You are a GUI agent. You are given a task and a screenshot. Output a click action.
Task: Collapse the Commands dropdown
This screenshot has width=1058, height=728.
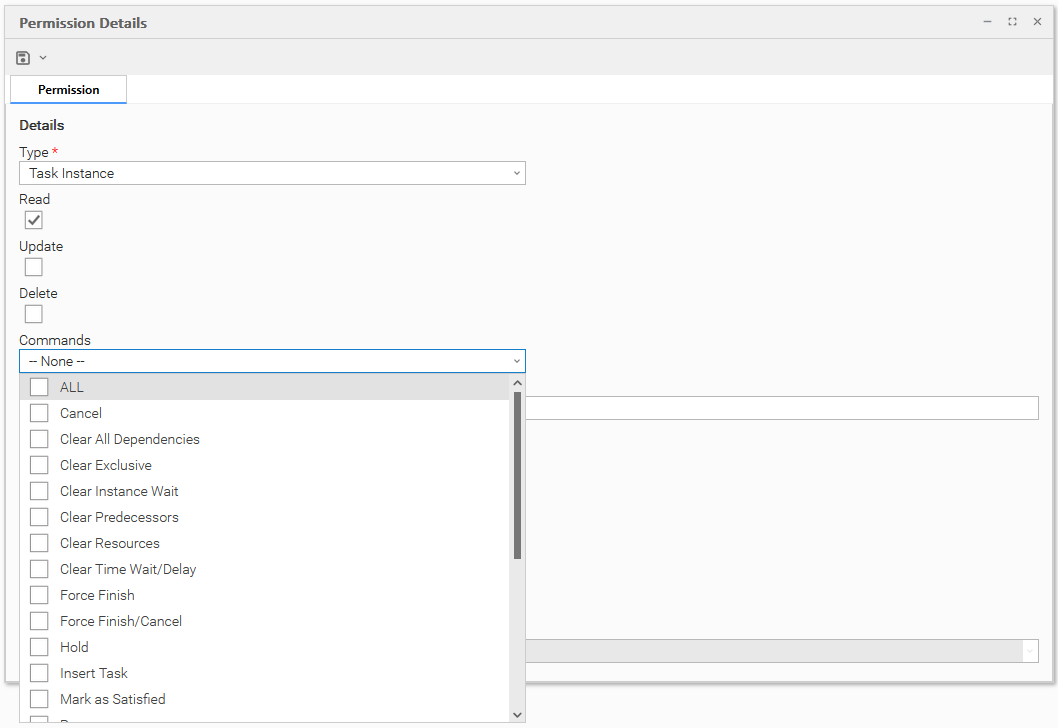516,361
